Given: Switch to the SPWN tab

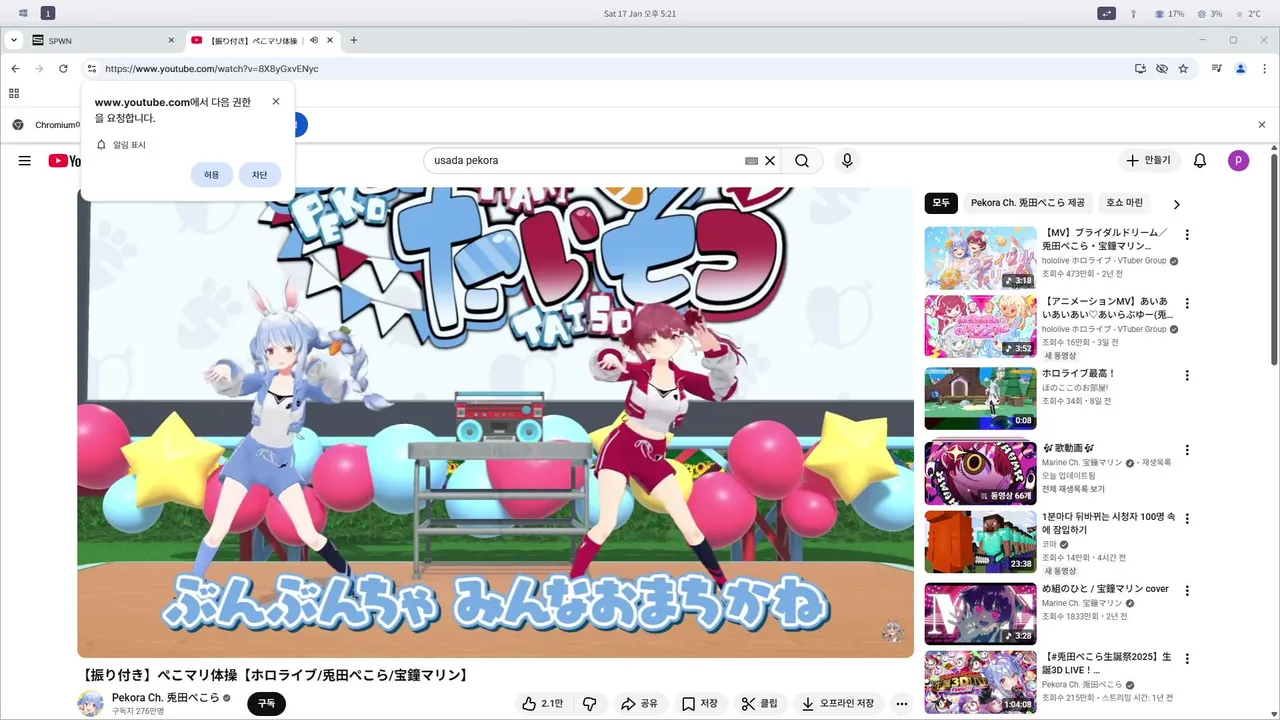Looking at the screenshot, I should coord(103,40).
